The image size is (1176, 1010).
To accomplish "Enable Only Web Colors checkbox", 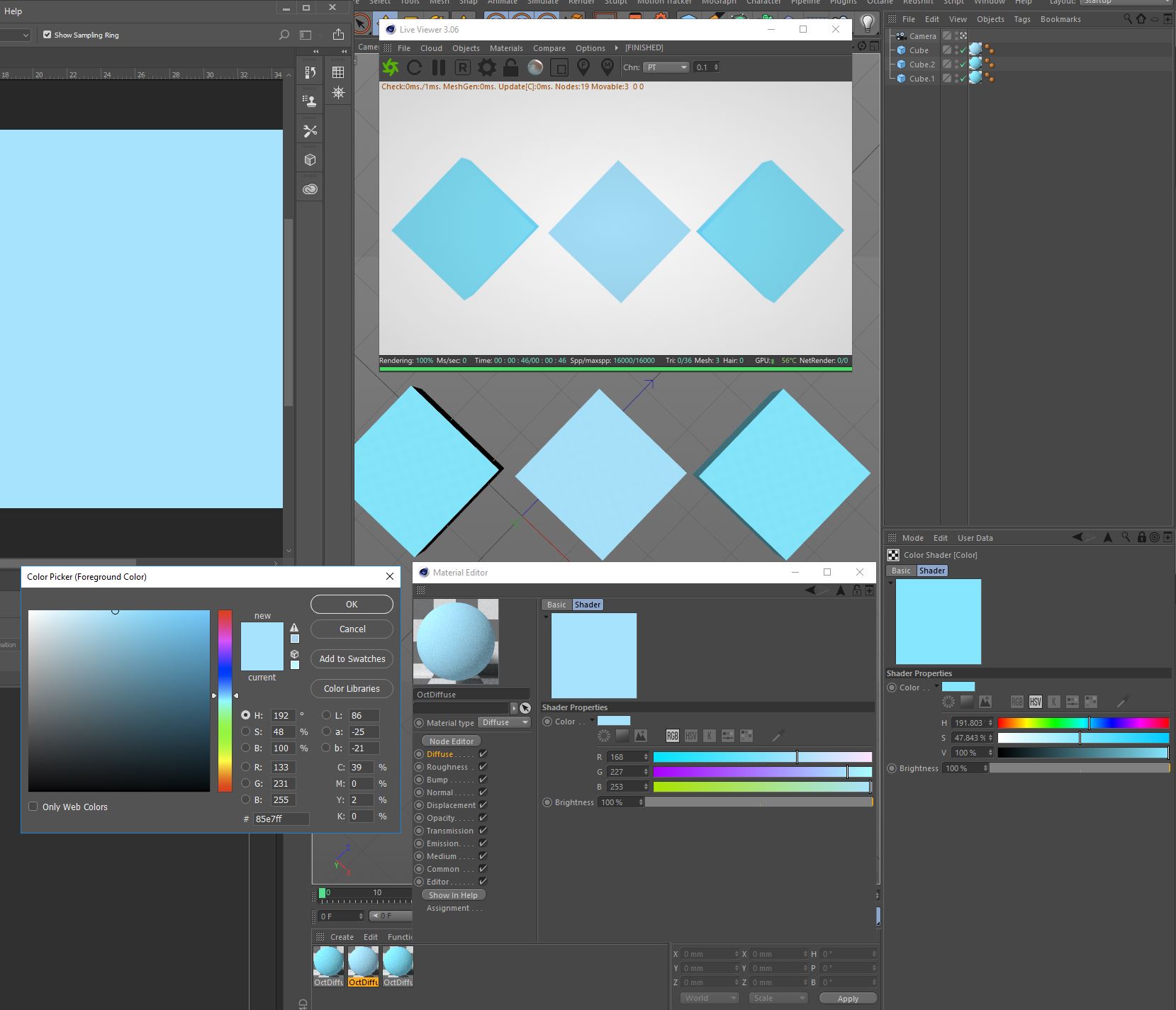I will 33,807.
